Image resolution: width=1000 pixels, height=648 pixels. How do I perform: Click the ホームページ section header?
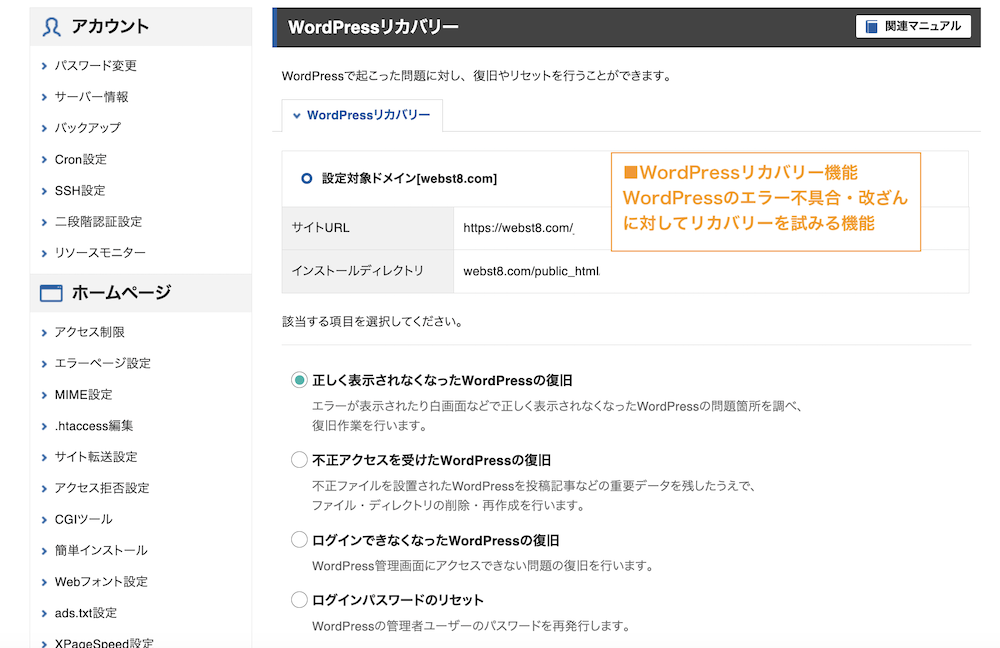coord(140,293)
